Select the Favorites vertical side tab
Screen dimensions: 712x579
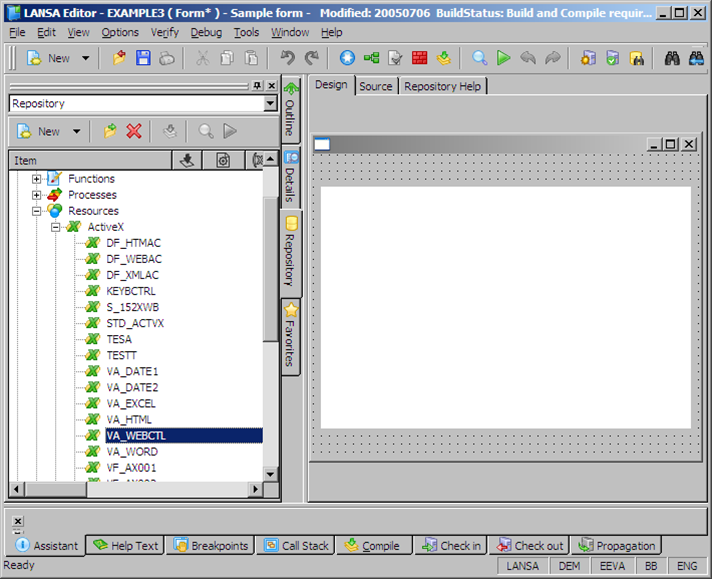(290, 335)
